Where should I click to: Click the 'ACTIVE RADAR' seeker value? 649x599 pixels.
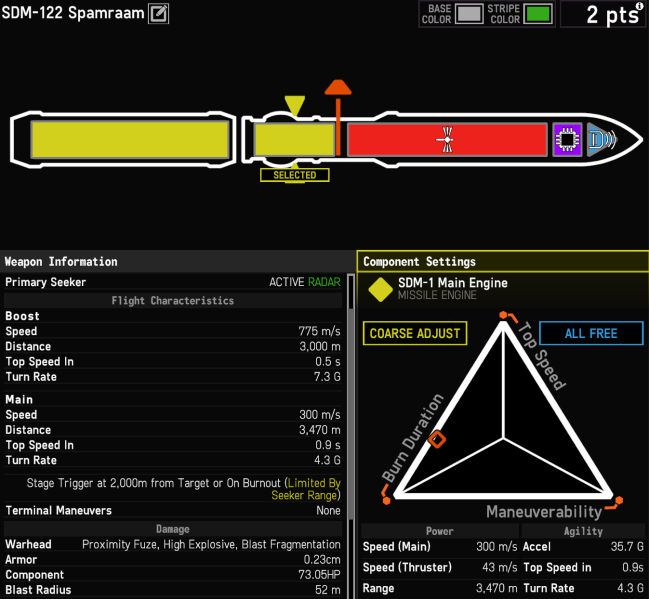(305, 282)
